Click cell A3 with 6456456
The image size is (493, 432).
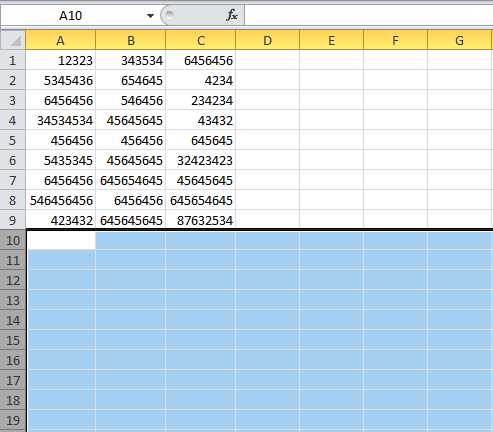(61, 100)
